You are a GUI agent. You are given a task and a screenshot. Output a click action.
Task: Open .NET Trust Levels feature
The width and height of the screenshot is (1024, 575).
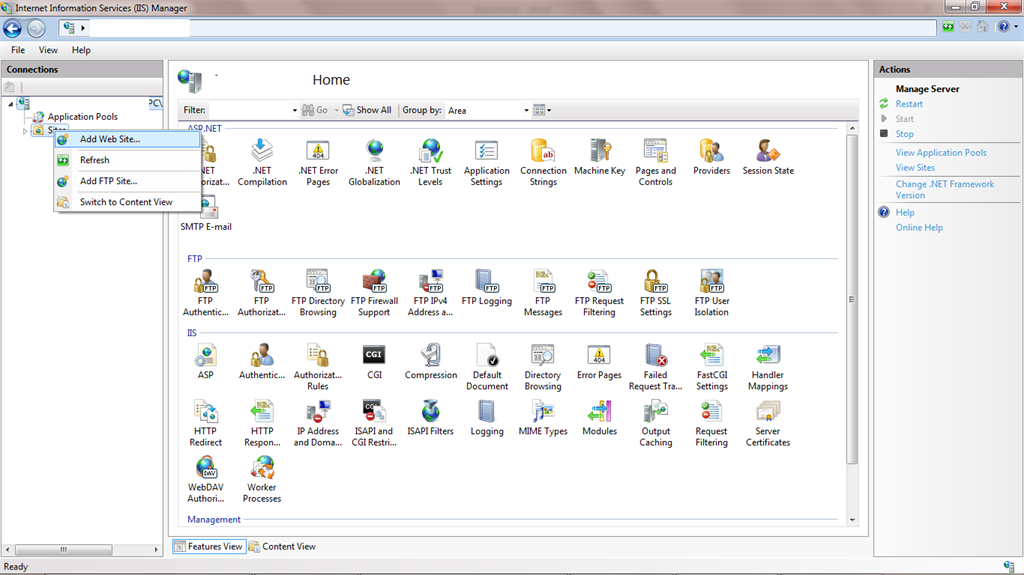pos(430,163)
